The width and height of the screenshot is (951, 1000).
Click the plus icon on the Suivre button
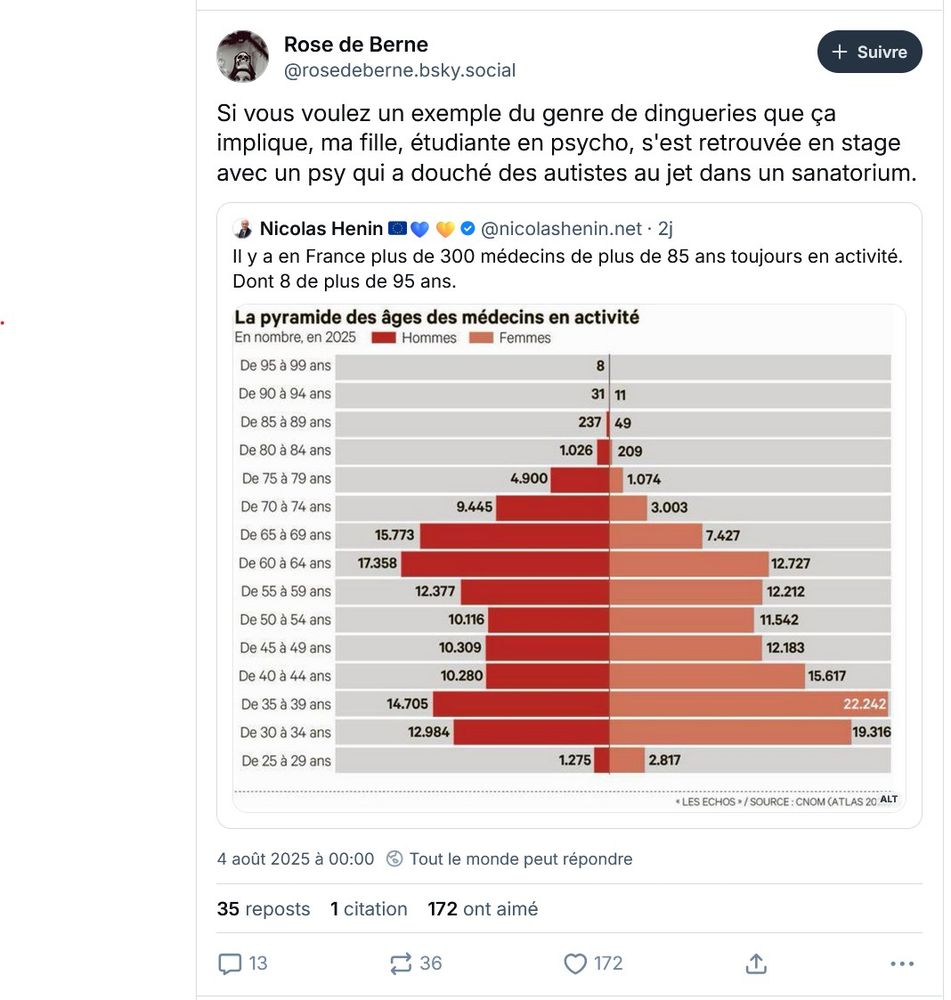pyautogui.click(x=838, y=51)
